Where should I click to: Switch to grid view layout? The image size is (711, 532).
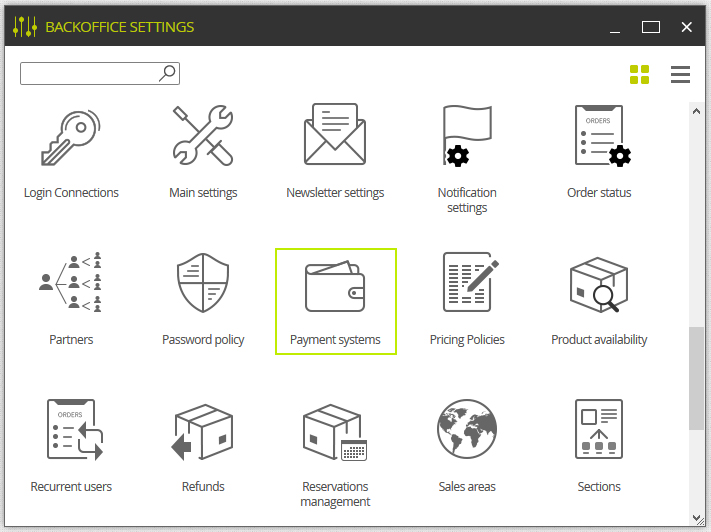[x=639, y=74]
